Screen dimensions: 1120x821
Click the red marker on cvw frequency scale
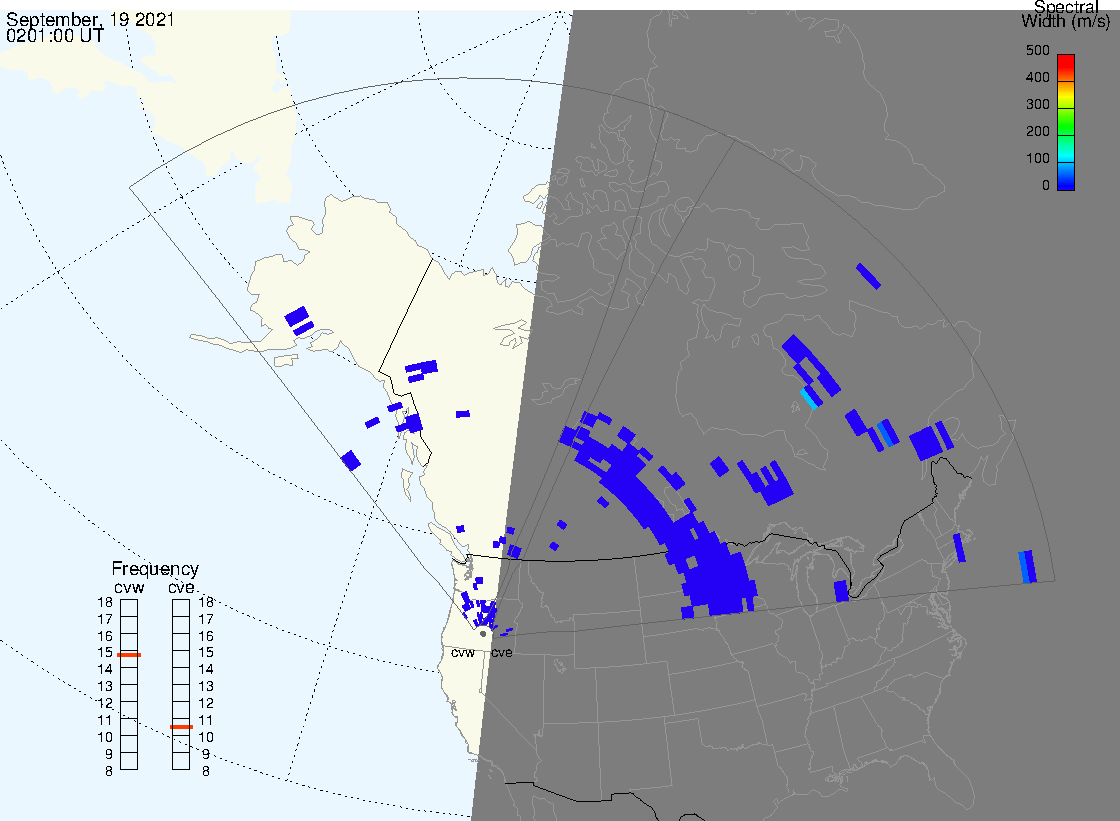point(129,655)
